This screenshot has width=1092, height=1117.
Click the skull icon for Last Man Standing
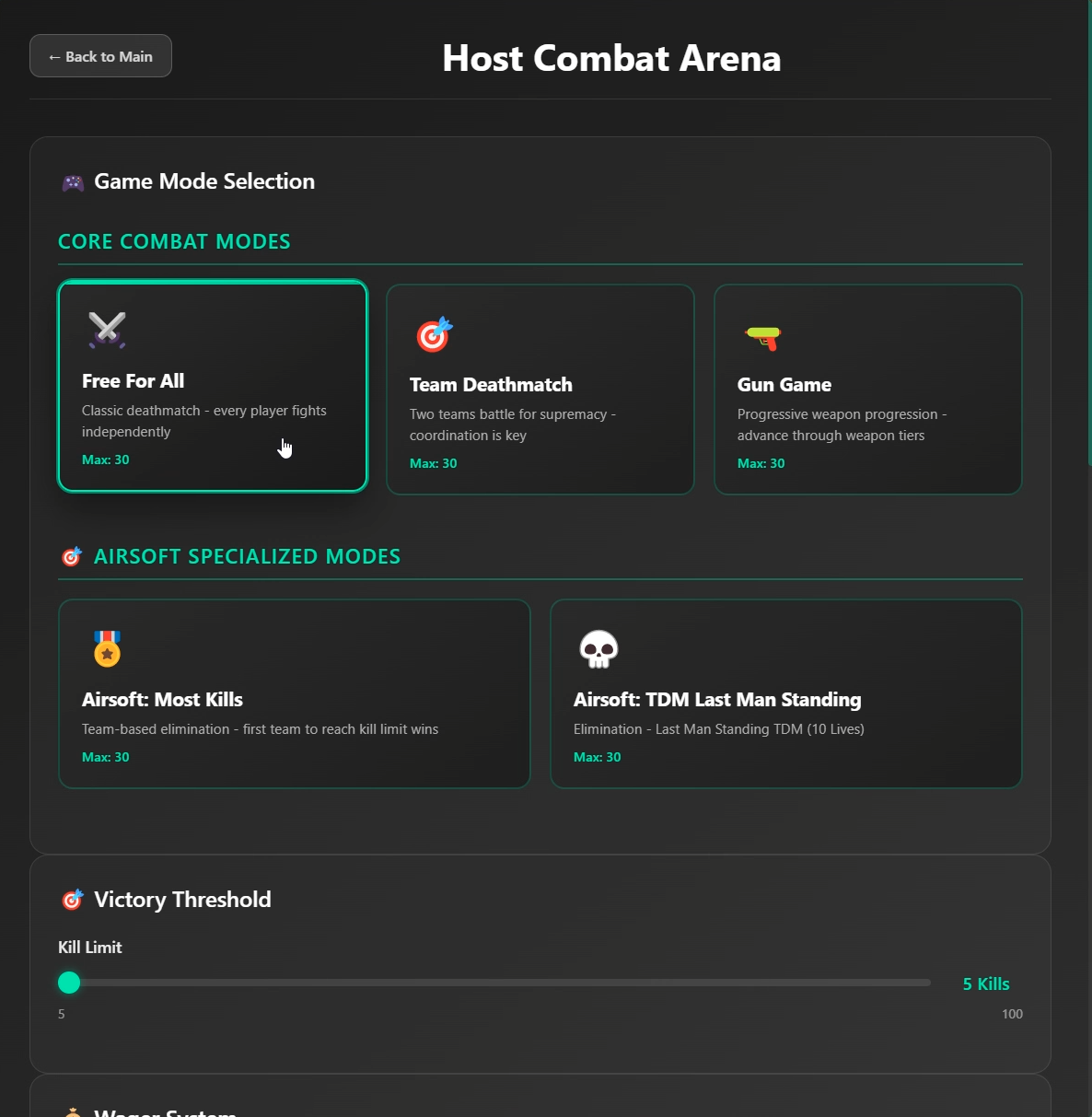coord(598,649)
